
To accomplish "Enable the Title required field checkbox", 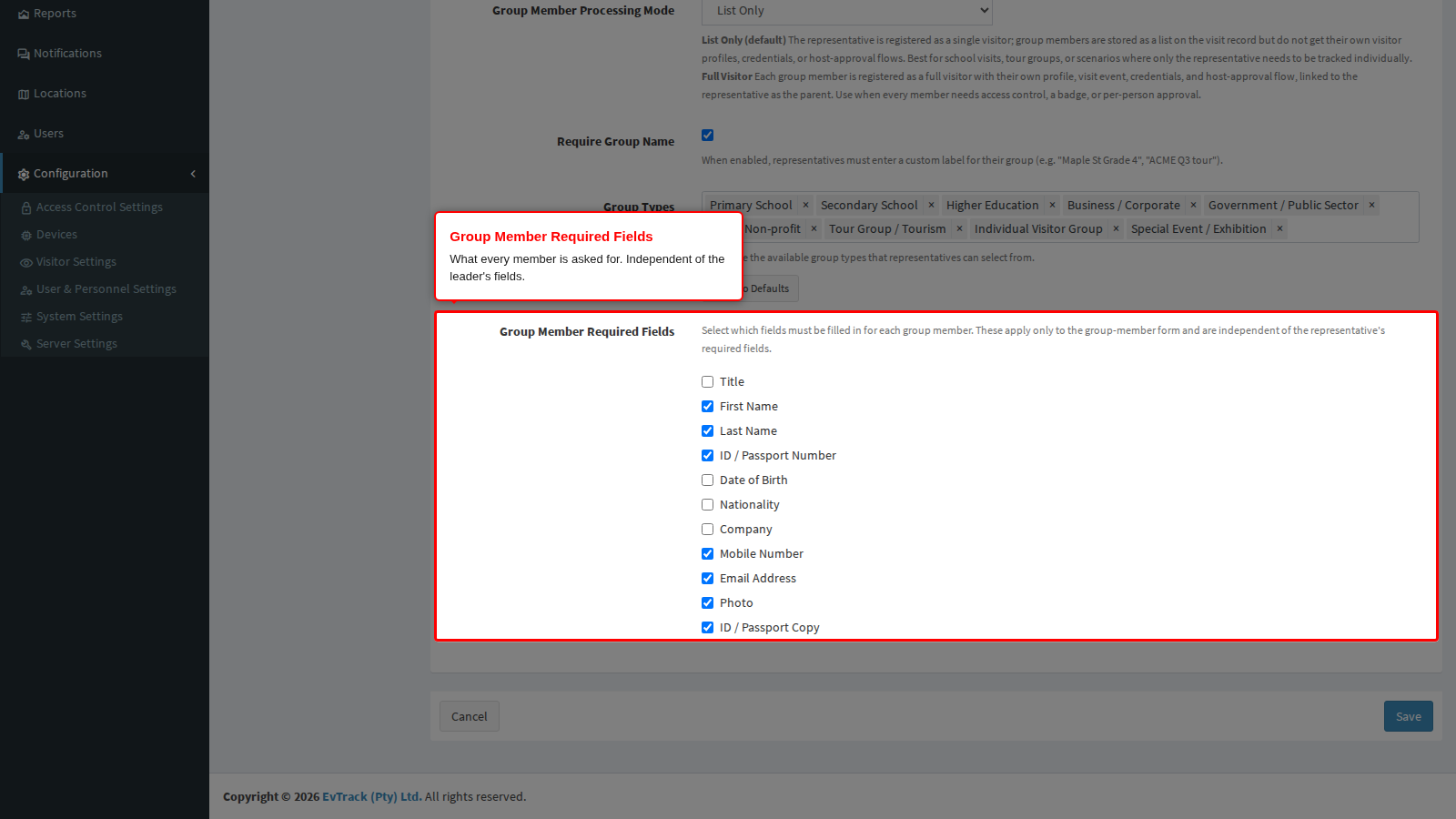I will [x=707, y=382].
